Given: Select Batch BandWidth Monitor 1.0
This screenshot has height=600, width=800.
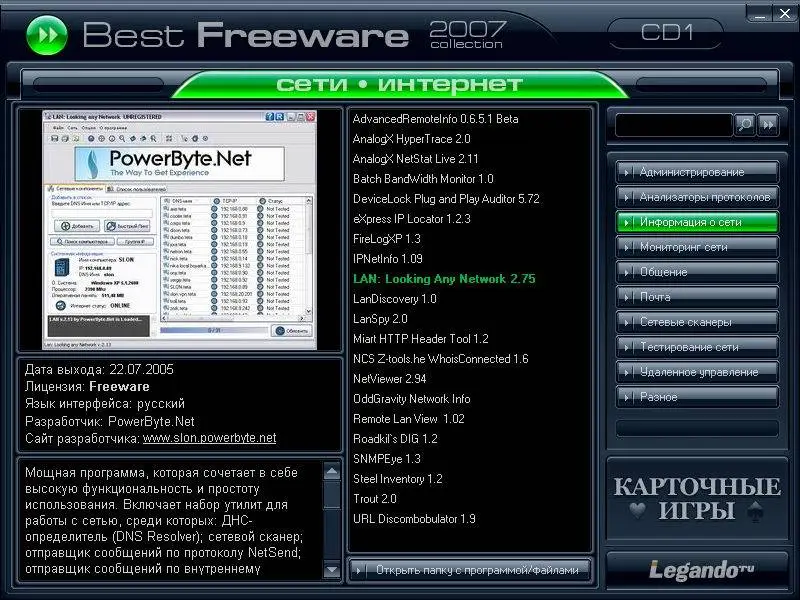Looking at the screenshot, I should 423,179.
